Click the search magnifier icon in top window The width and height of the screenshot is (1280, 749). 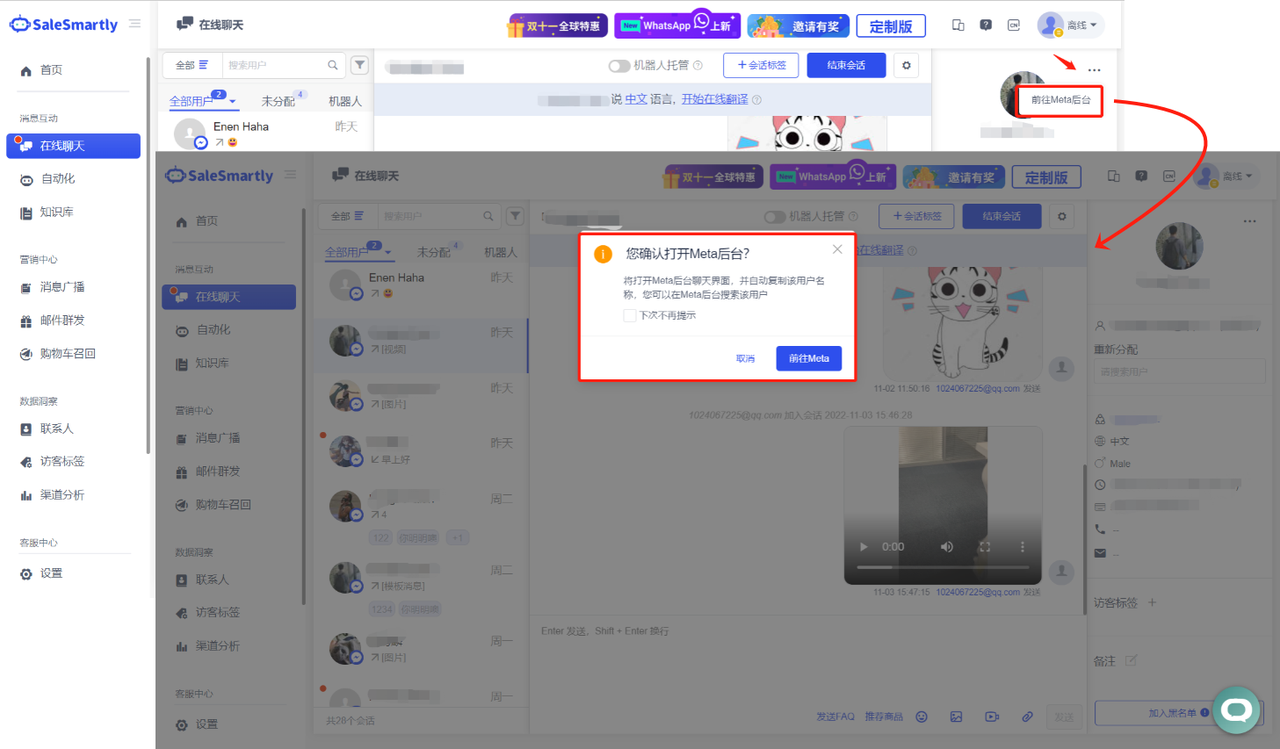point(333,65)
